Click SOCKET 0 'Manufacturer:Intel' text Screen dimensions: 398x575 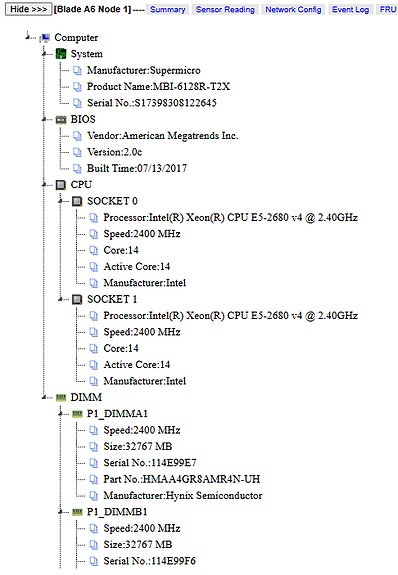pos(145,283)
